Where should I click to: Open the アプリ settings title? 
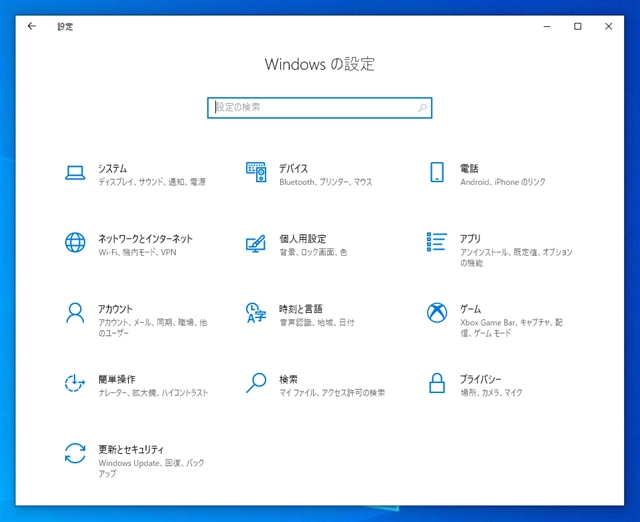pyautogui.click(x=470, y=239)
